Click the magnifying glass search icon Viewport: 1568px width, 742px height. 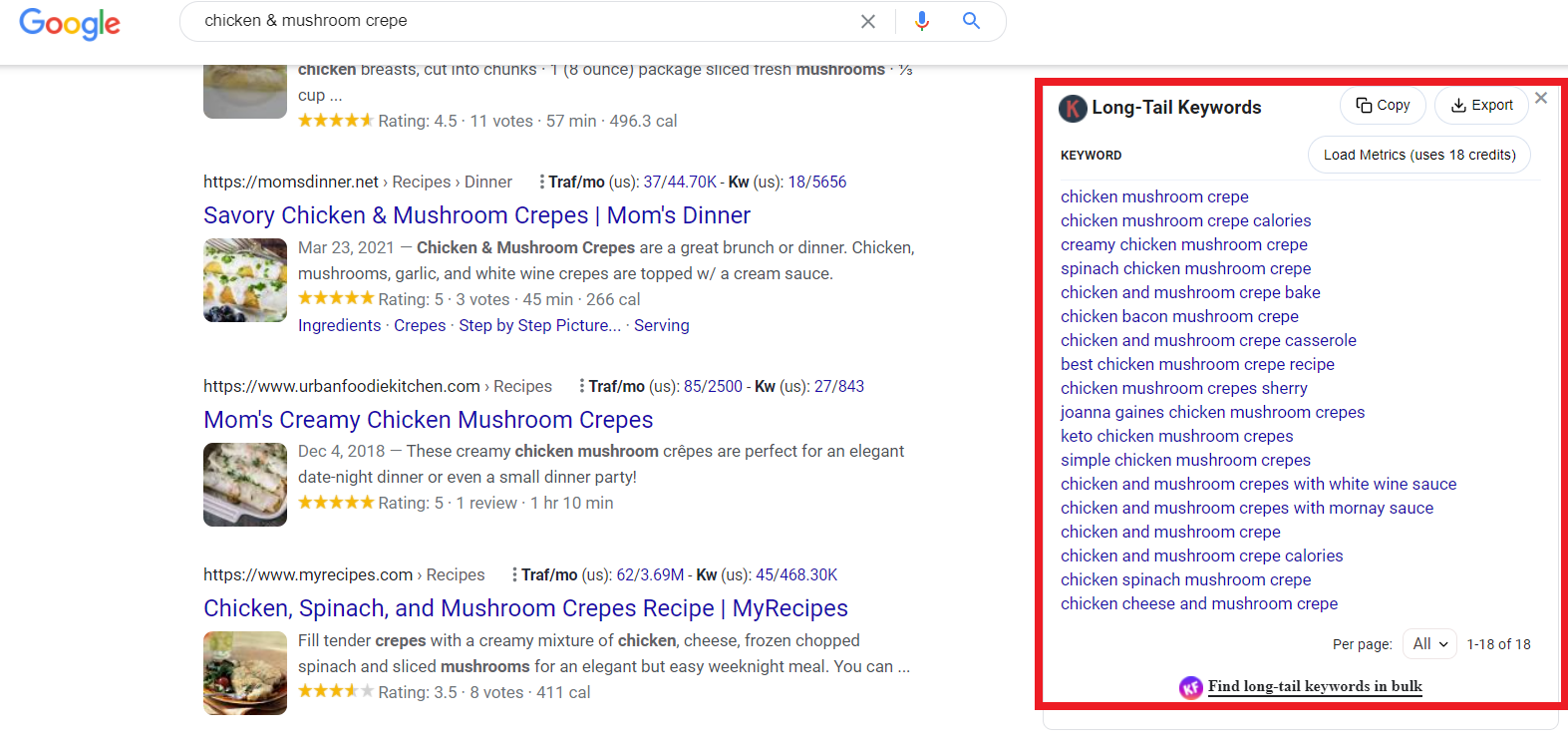[x=971, y=21]
